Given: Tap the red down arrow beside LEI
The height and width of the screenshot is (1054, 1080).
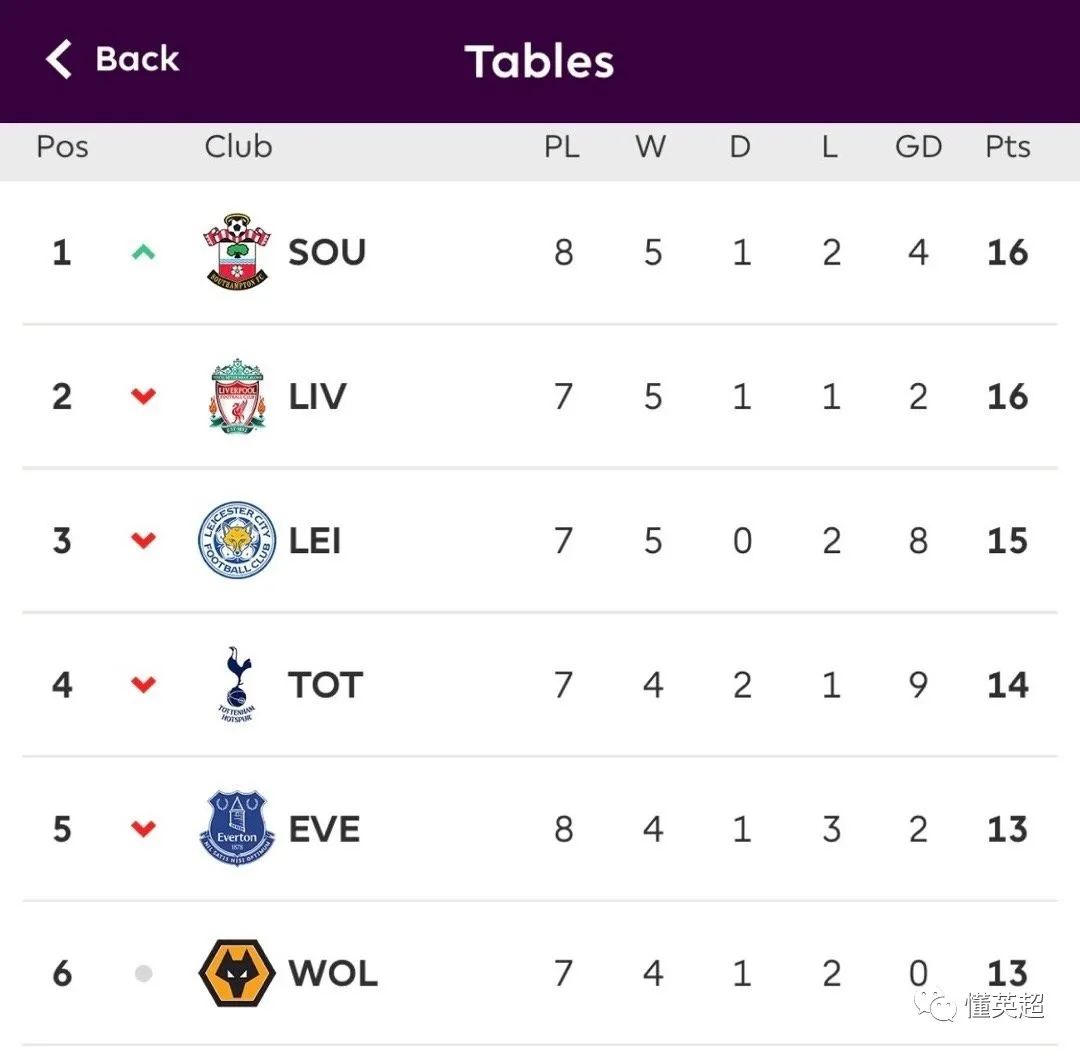Looking at the screenshot, I should point(143,540).
